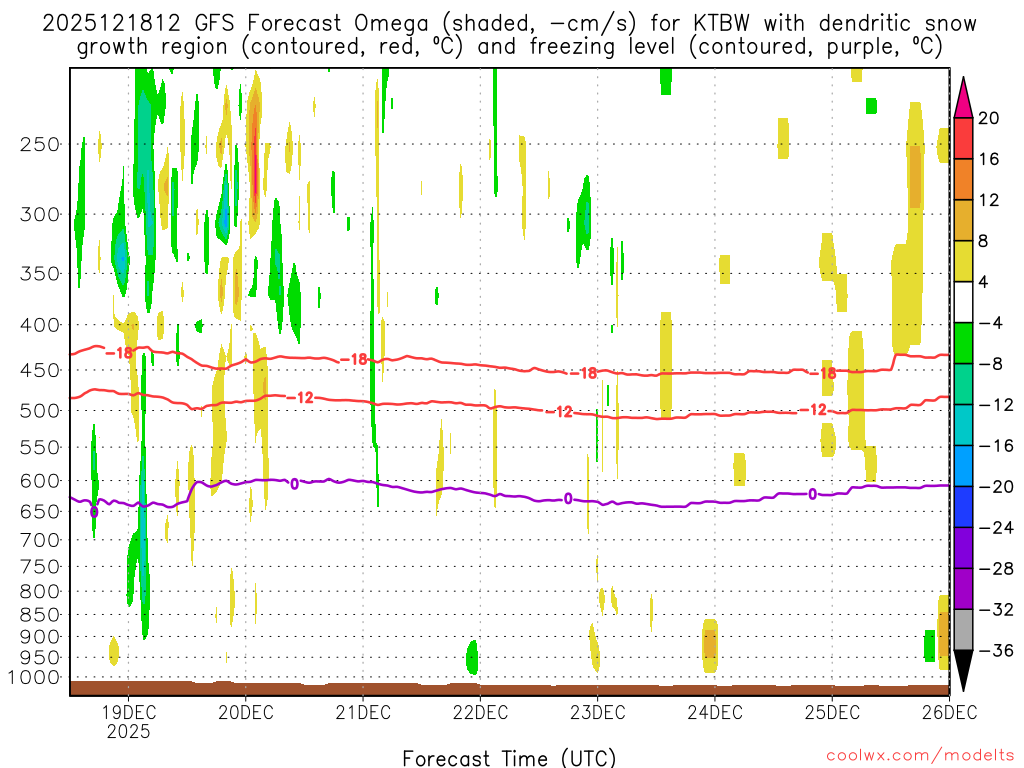Click the cyan -12 to -16 colorbar segment
Image resolution: width=1024 pixels, height=768 pixels.
pyautogui.click(x=963, y=425)
